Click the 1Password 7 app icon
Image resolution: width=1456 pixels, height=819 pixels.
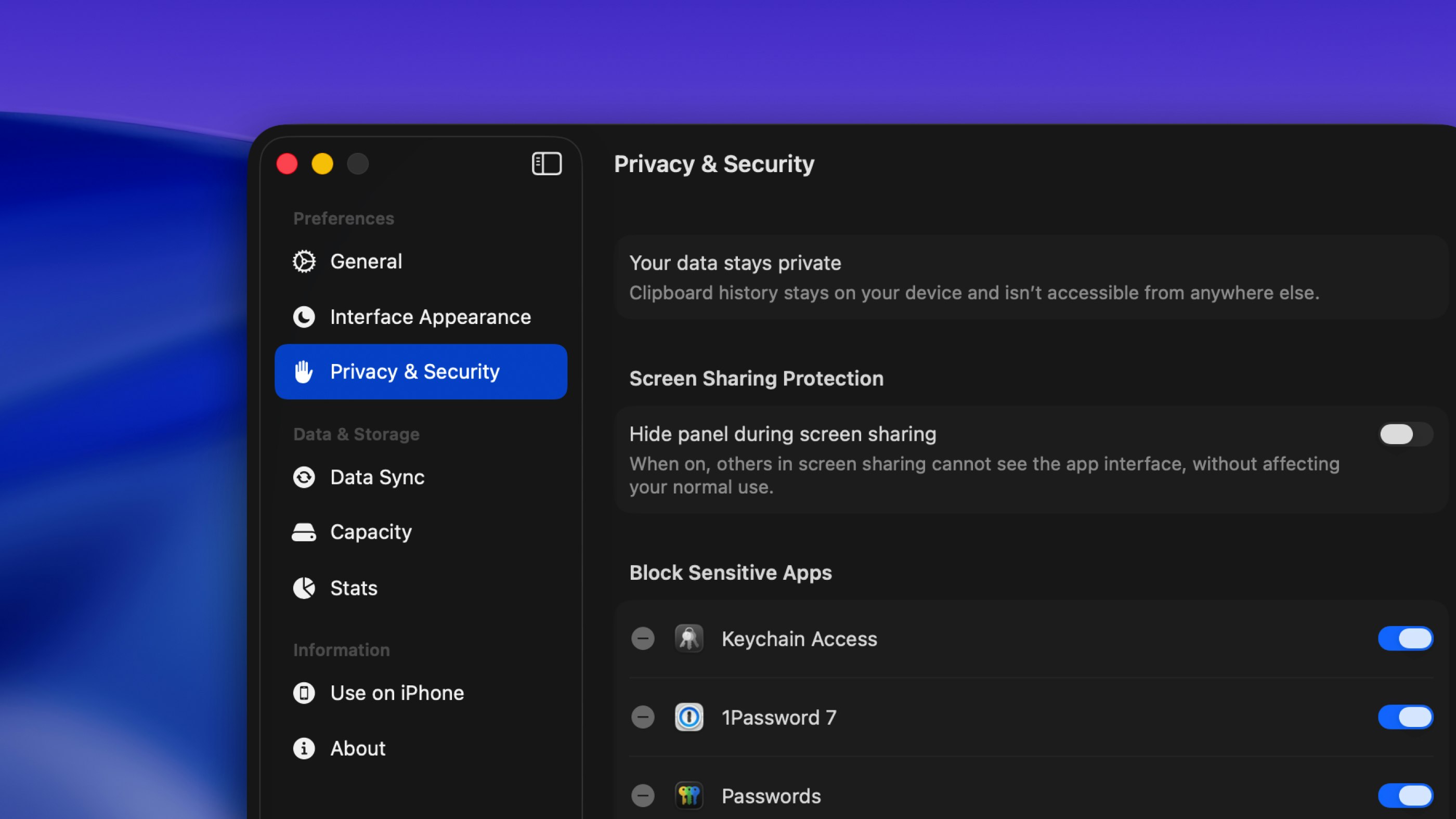(689, 717)
